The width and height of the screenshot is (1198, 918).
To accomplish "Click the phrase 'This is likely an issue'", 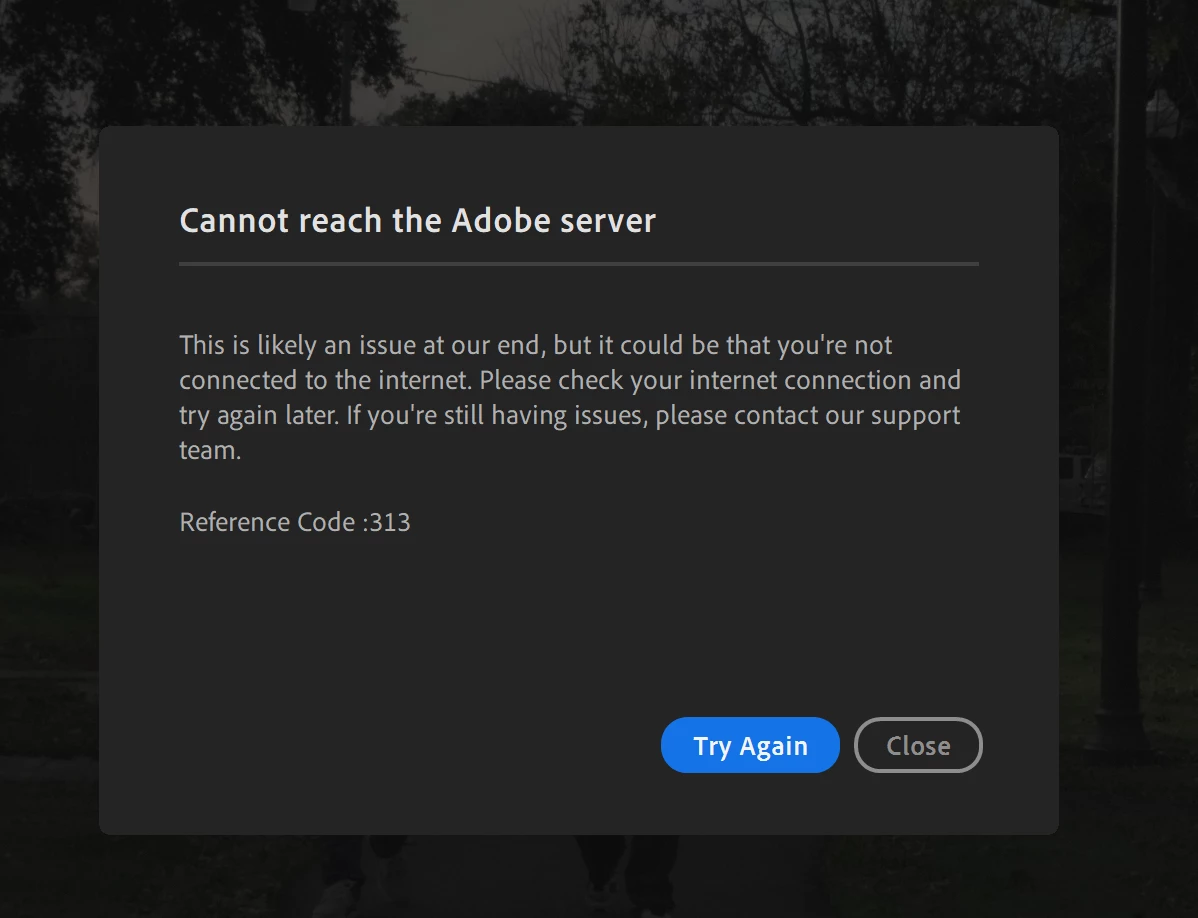I will tap(298, 345).
